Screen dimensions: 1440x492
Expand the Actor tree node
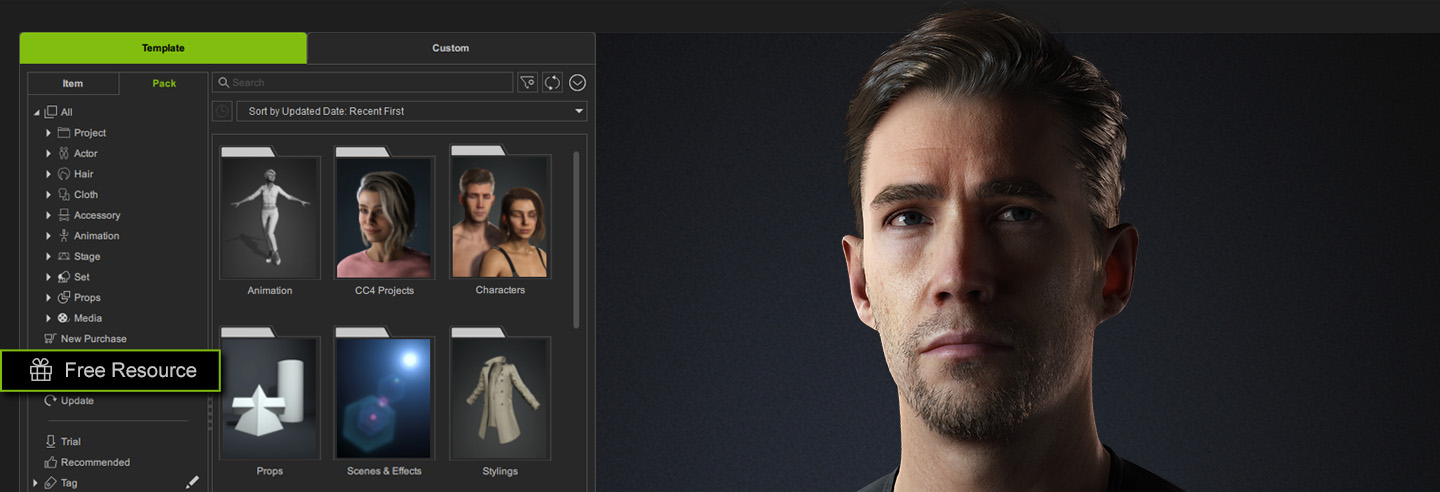(48, 154)
